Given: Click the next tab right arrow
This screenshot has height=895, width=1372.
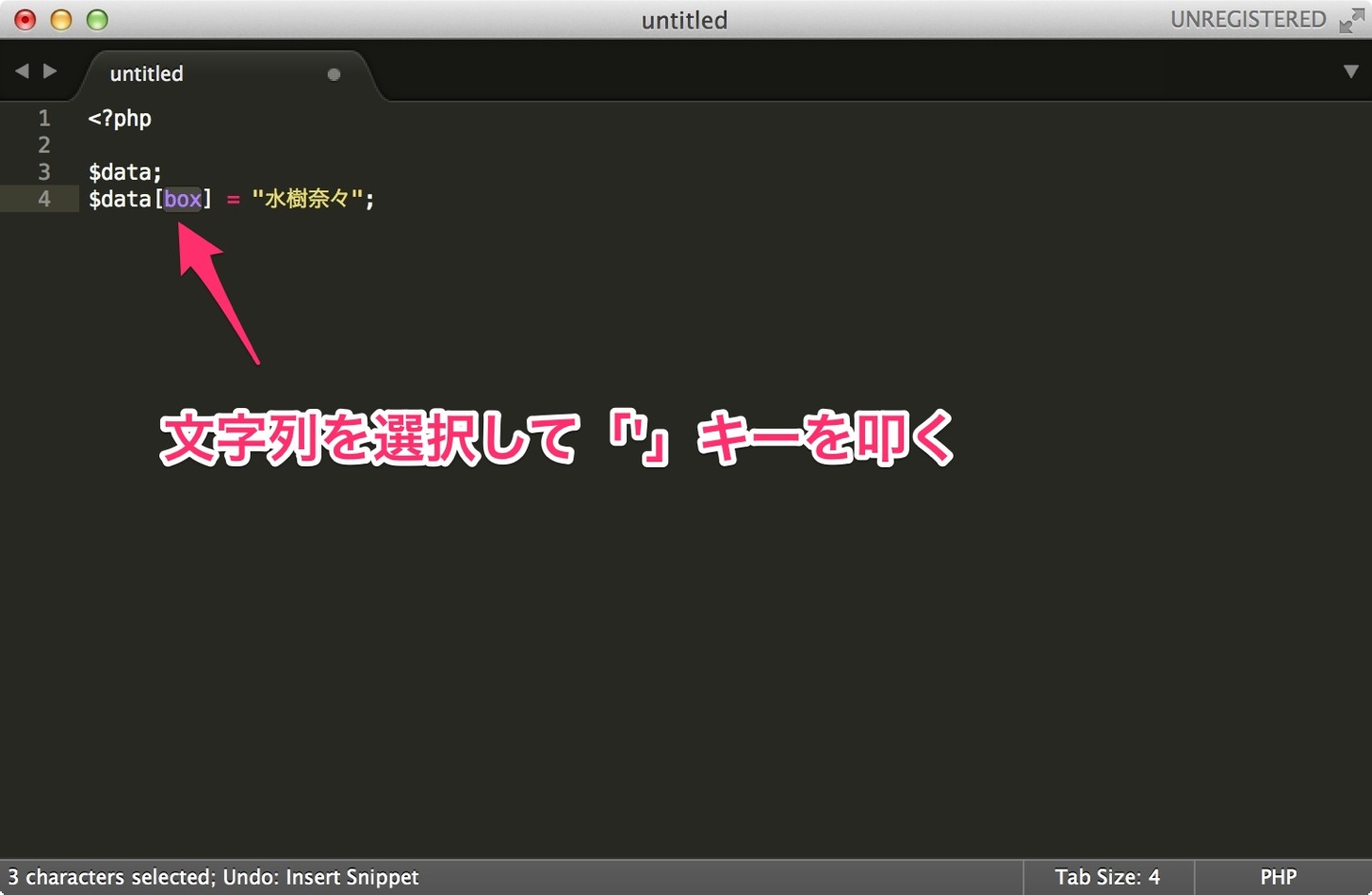Looking at the screenshot, I should click(50, 71).
